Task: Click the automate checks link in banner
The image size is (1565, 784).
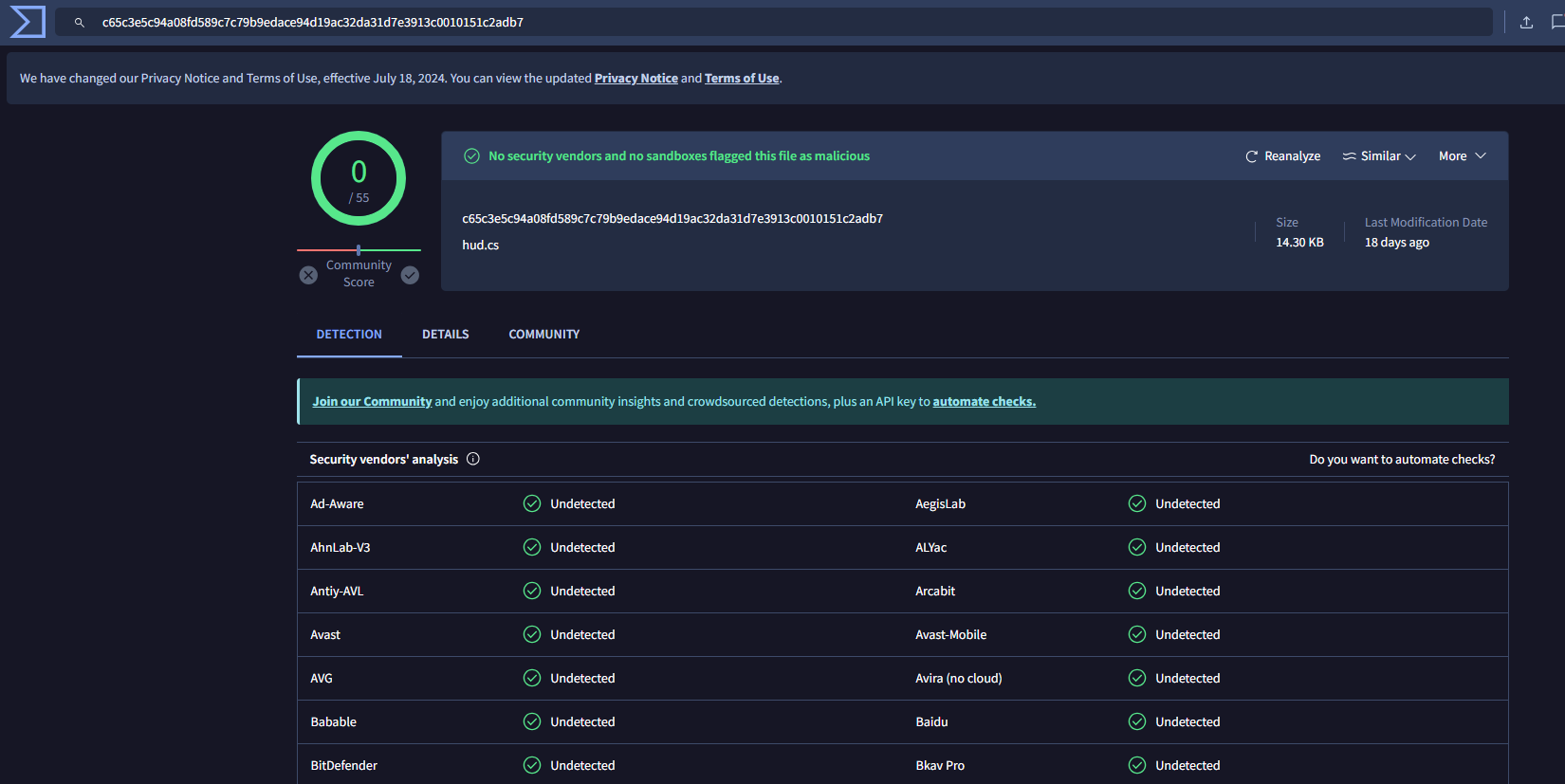Action: click(984, 402)
